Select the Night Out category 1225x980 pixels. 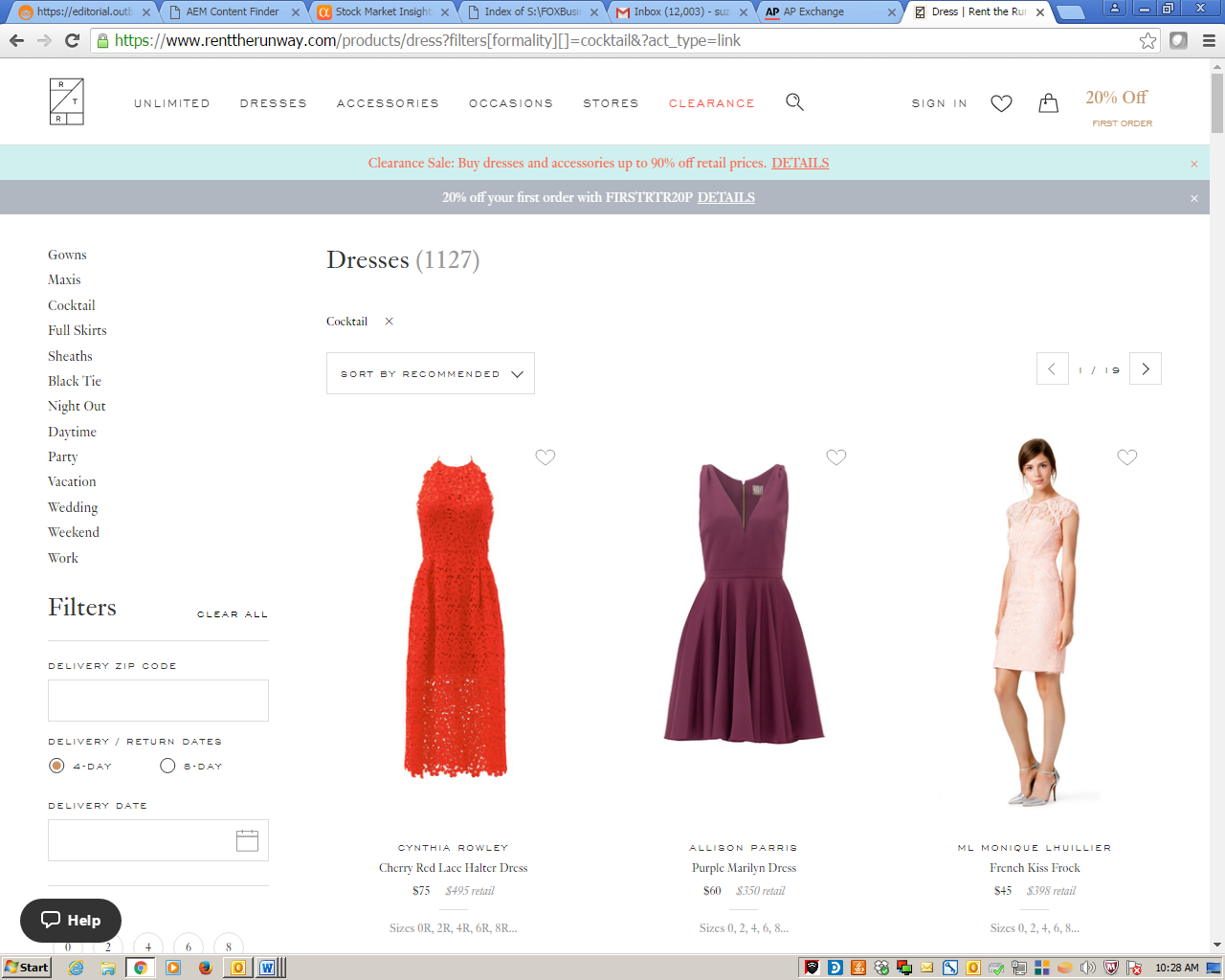77,406
